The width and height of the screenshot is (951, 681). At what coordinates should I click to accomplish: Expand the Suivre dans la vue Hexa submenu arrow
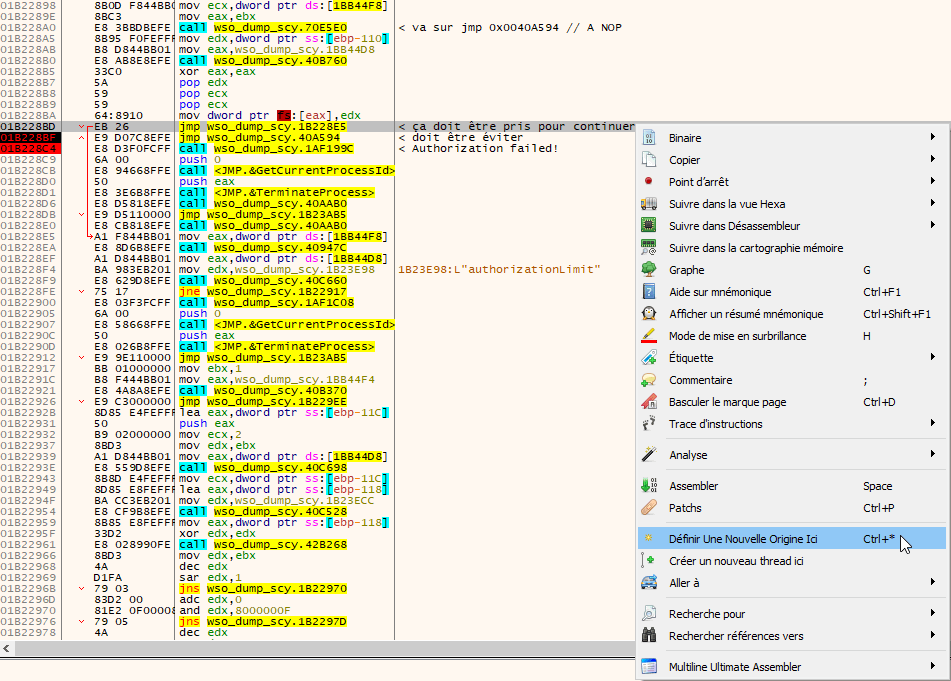click(x=933, y=204)
